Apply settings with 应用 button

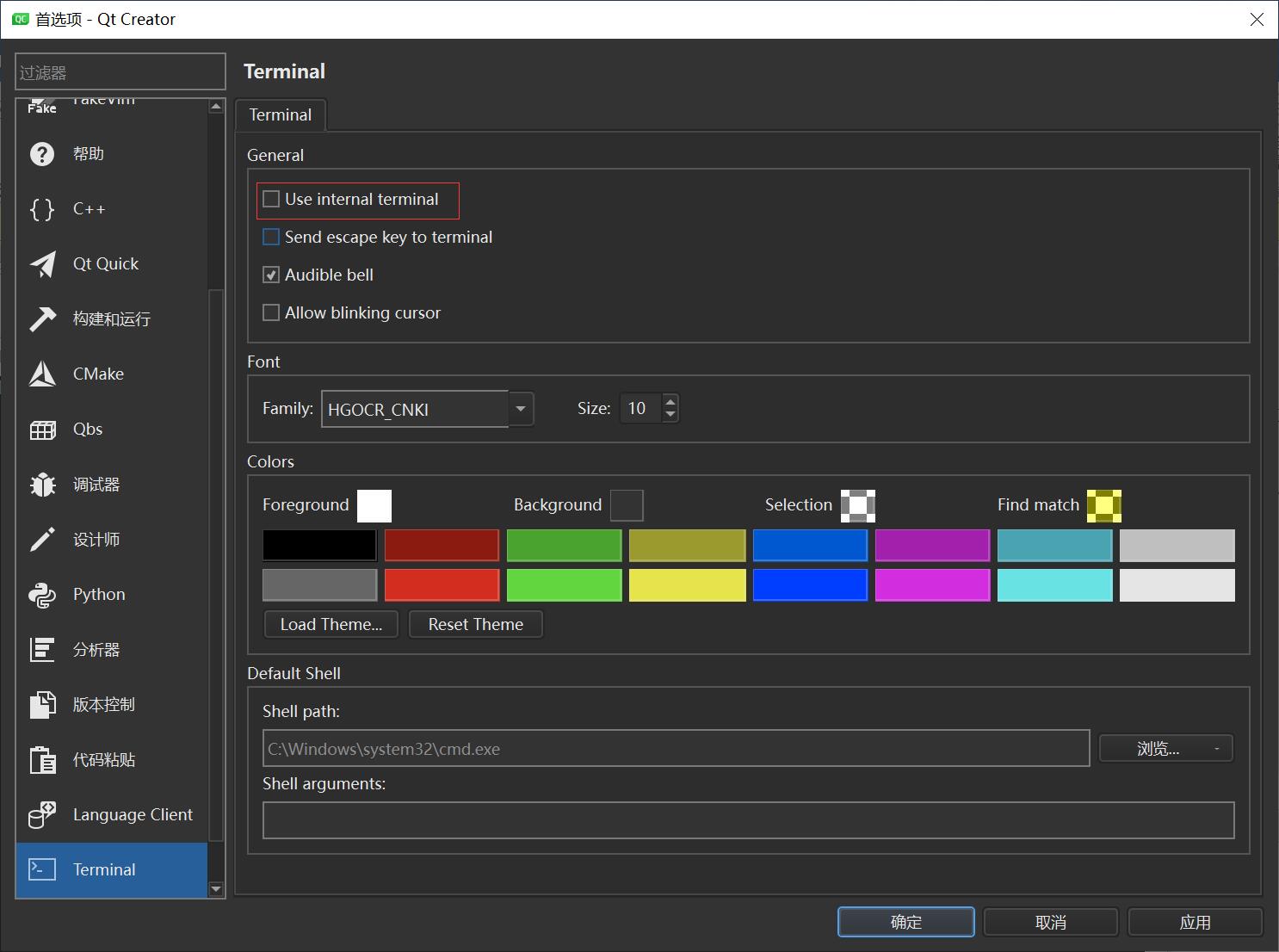[x=1196, y=922]
